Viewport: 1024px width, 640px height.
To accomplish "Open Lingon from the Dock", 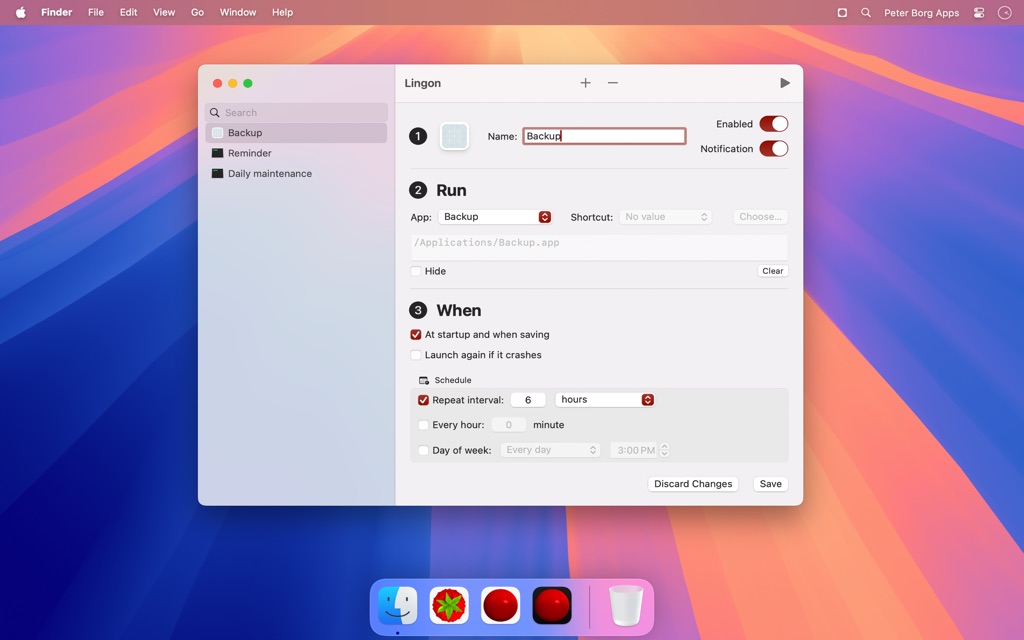I will tap(500, 605).
